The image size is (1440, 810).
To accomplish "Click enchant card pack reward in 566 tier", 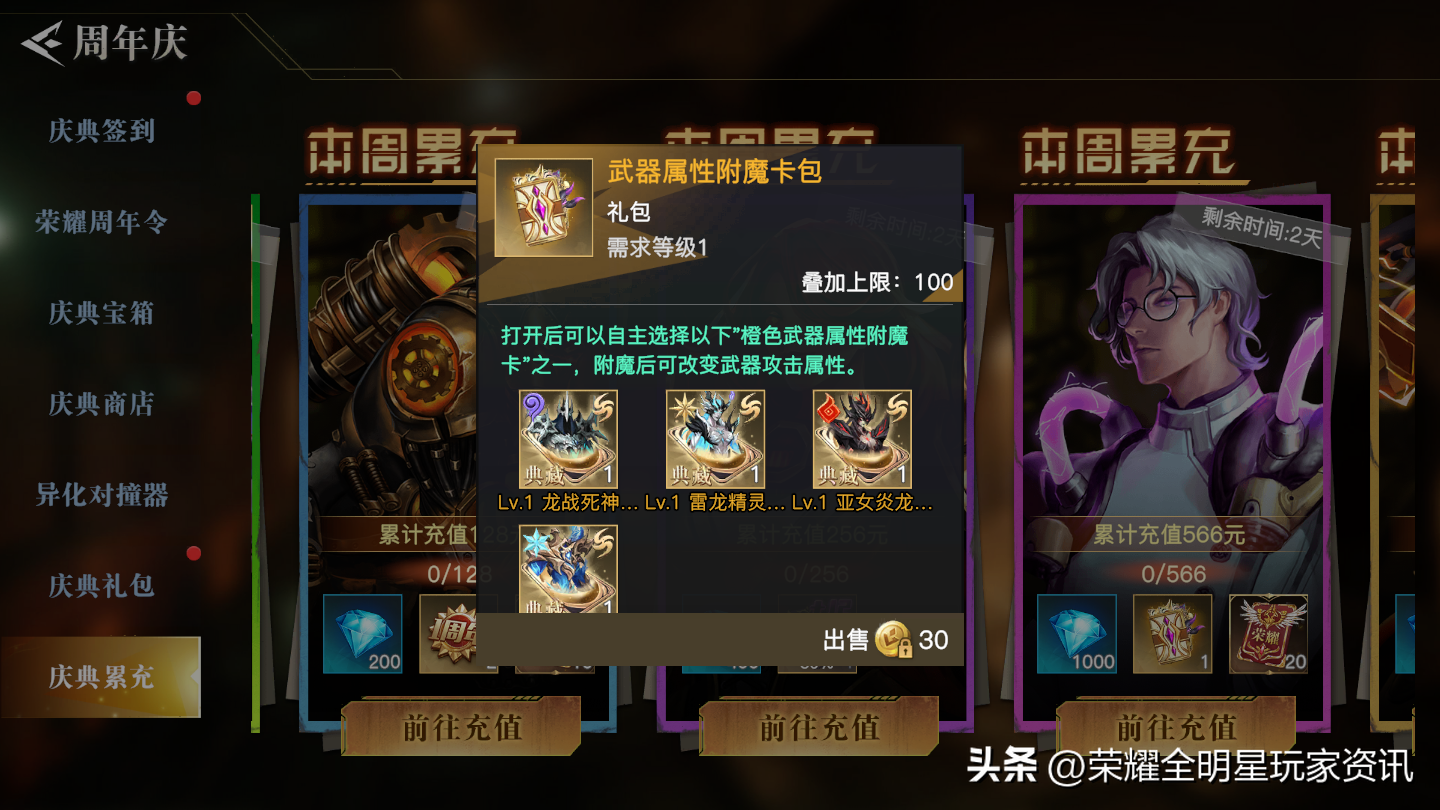I will click(x=1172, y=634).
